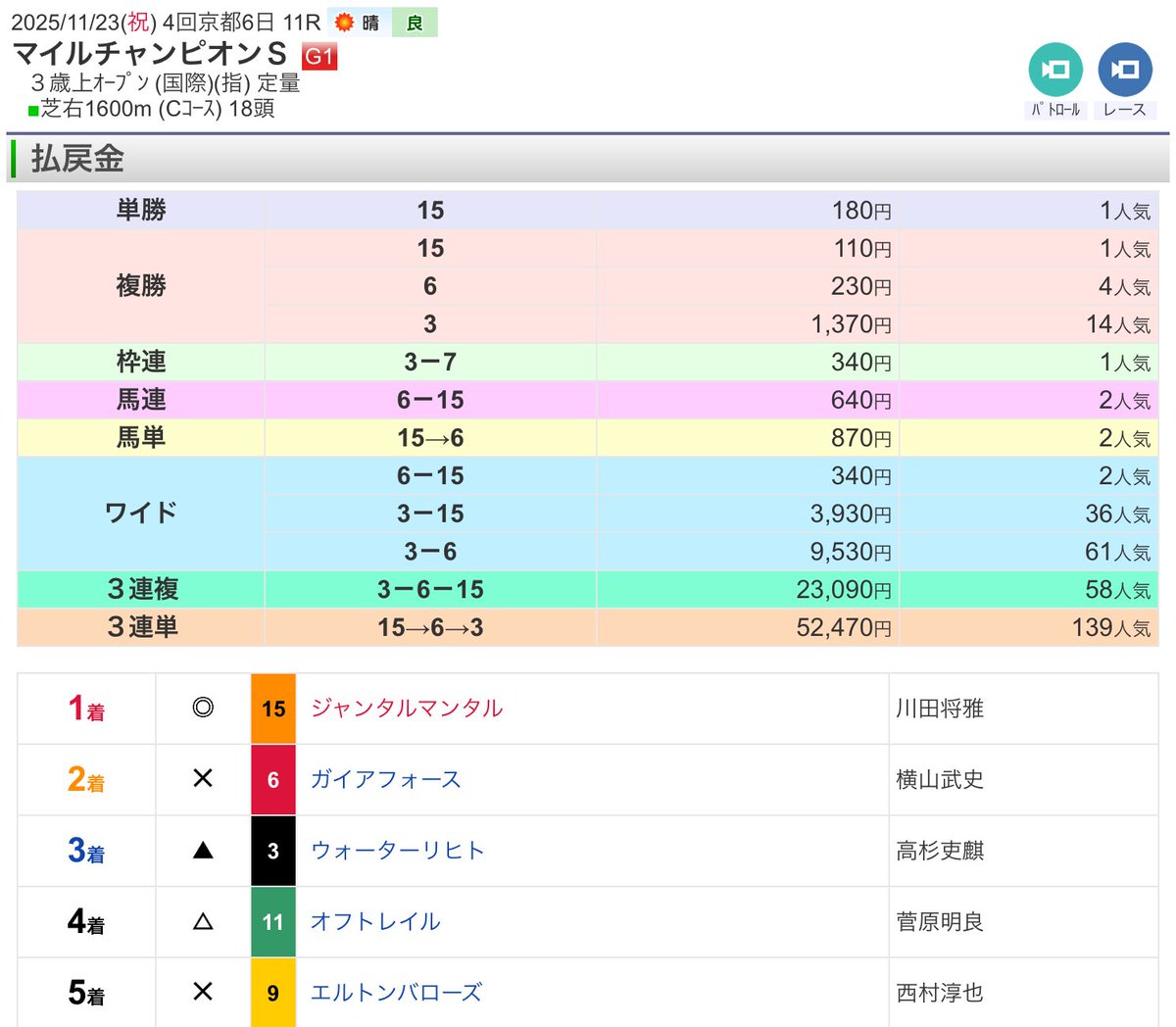Screen dimensions: 1176x1027
Task: Click the G1 grade badge
Action: pos(319,56)
